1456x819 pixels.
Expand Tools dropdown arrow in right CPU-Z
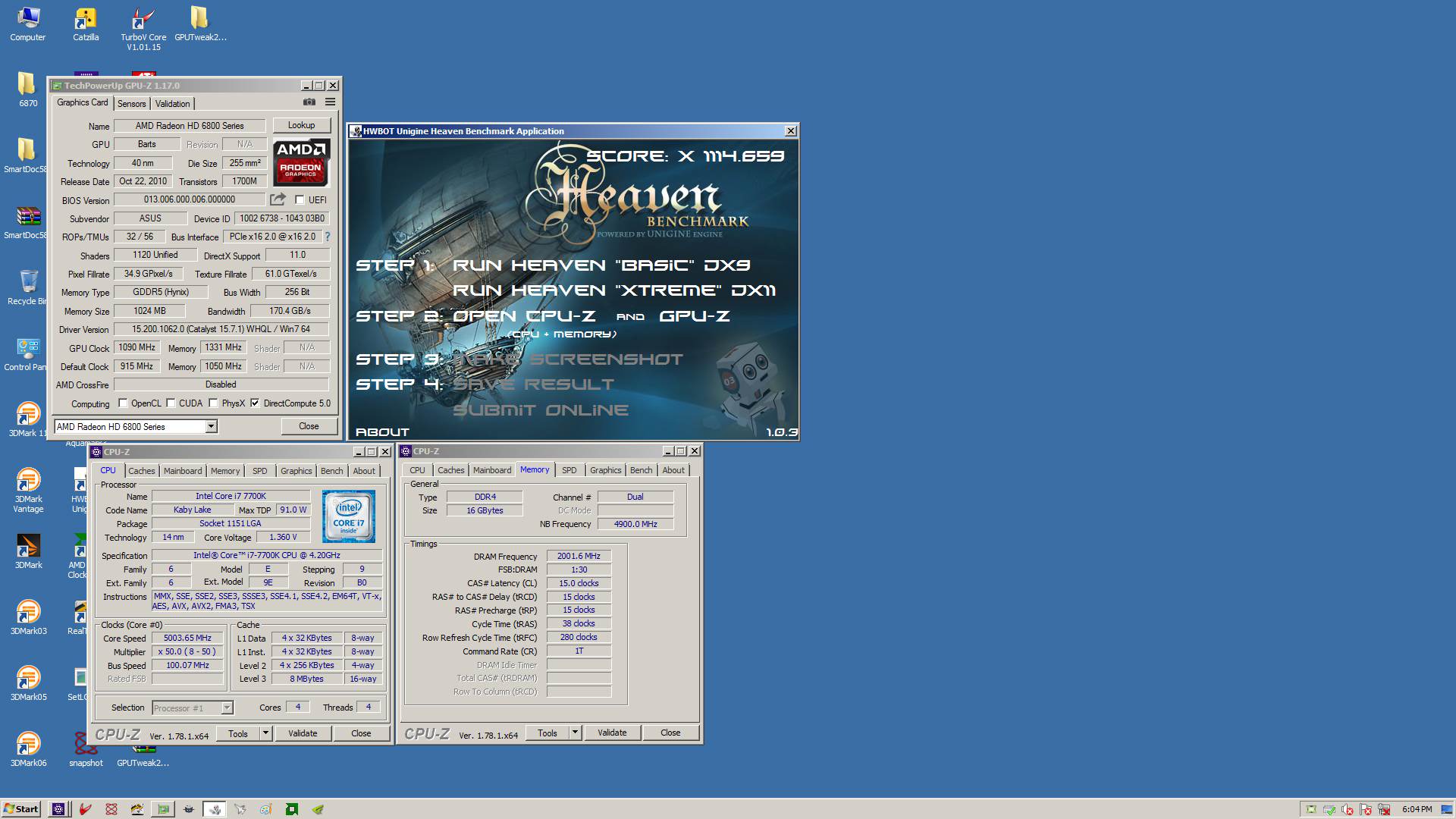[x=575, y=733]
